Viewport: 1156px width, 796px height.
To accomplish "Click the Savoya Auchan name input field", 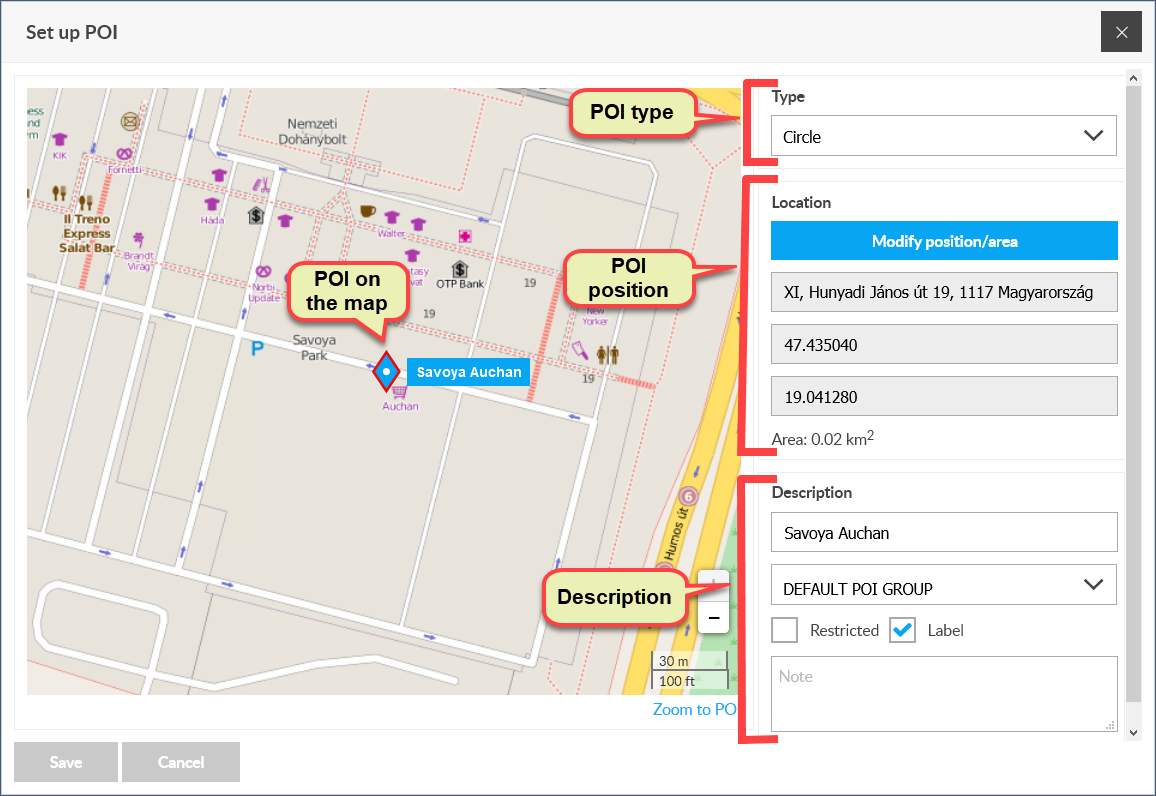I will (944, 532).
